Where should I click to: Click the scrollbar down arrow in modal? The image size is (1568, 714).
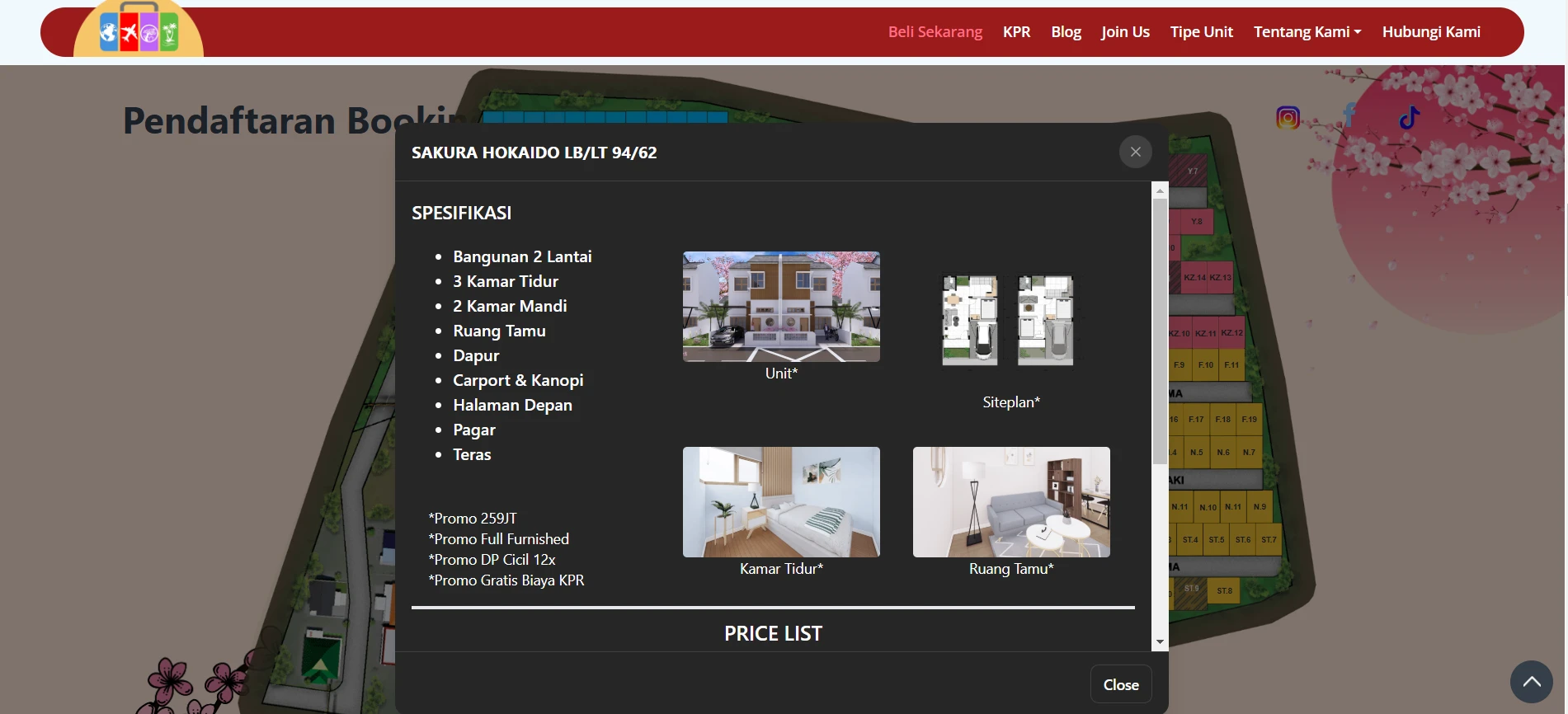[x=1160, y=641]
